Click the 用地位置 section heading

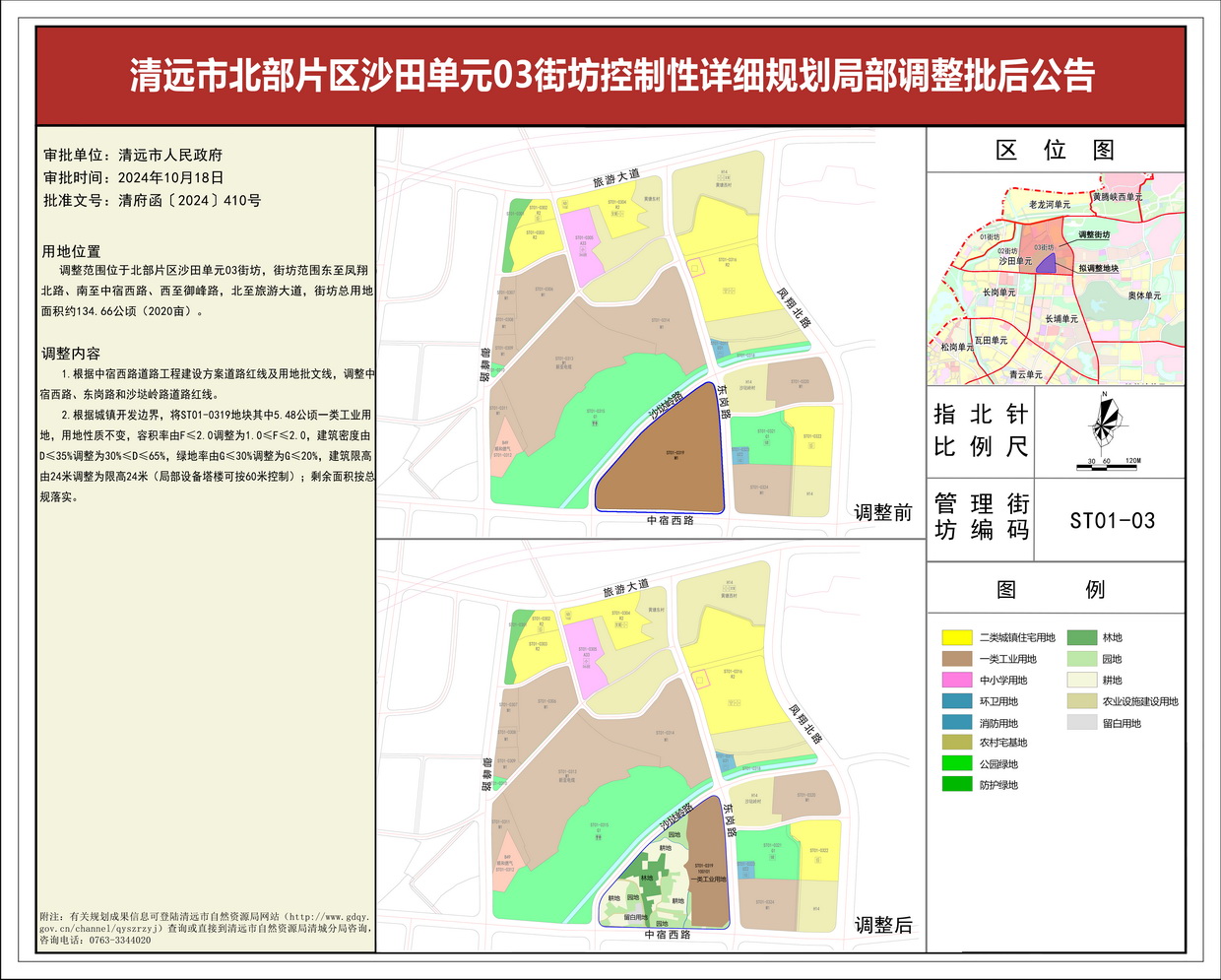coord(71,251)
